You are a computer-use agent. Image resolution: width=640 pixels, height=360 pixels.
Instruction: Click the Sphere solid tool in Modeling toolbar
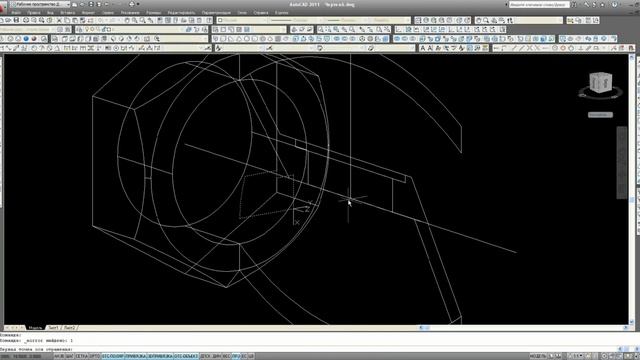click(x=247, y=39)
